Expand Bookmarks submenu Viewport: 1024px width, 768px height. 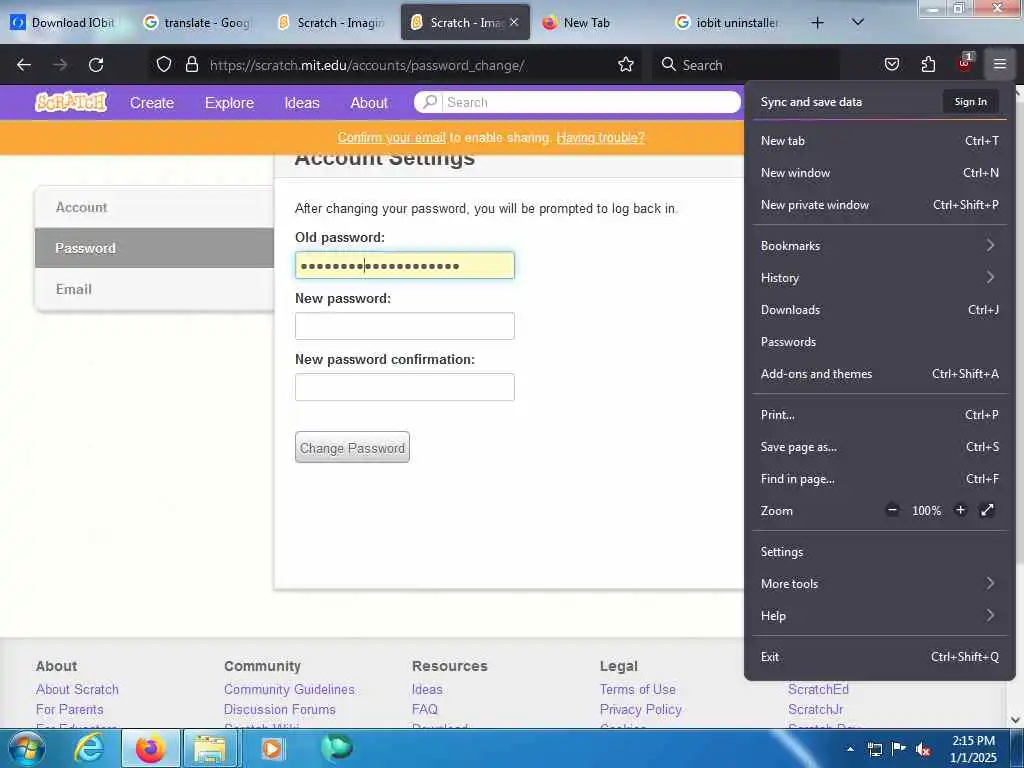click(878, 246)
